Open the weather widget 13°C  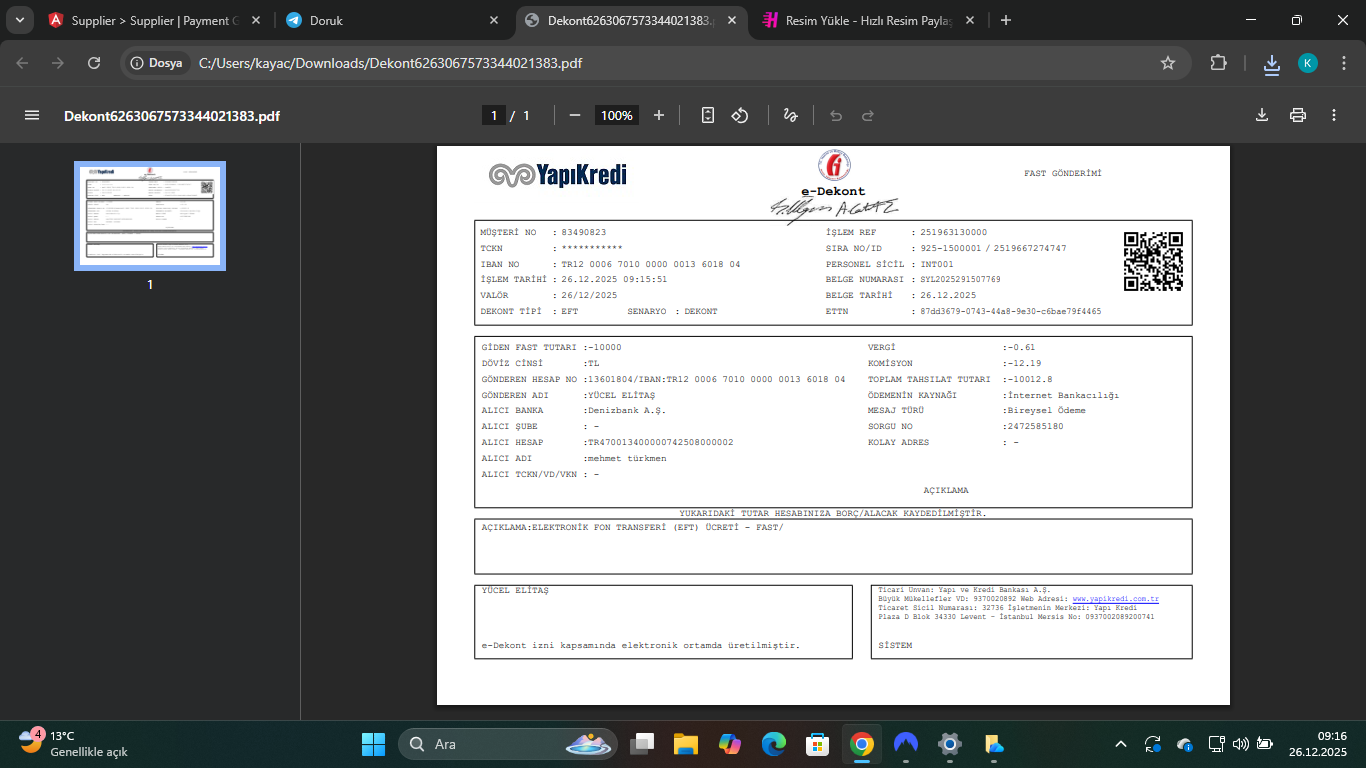coord(75,743)
